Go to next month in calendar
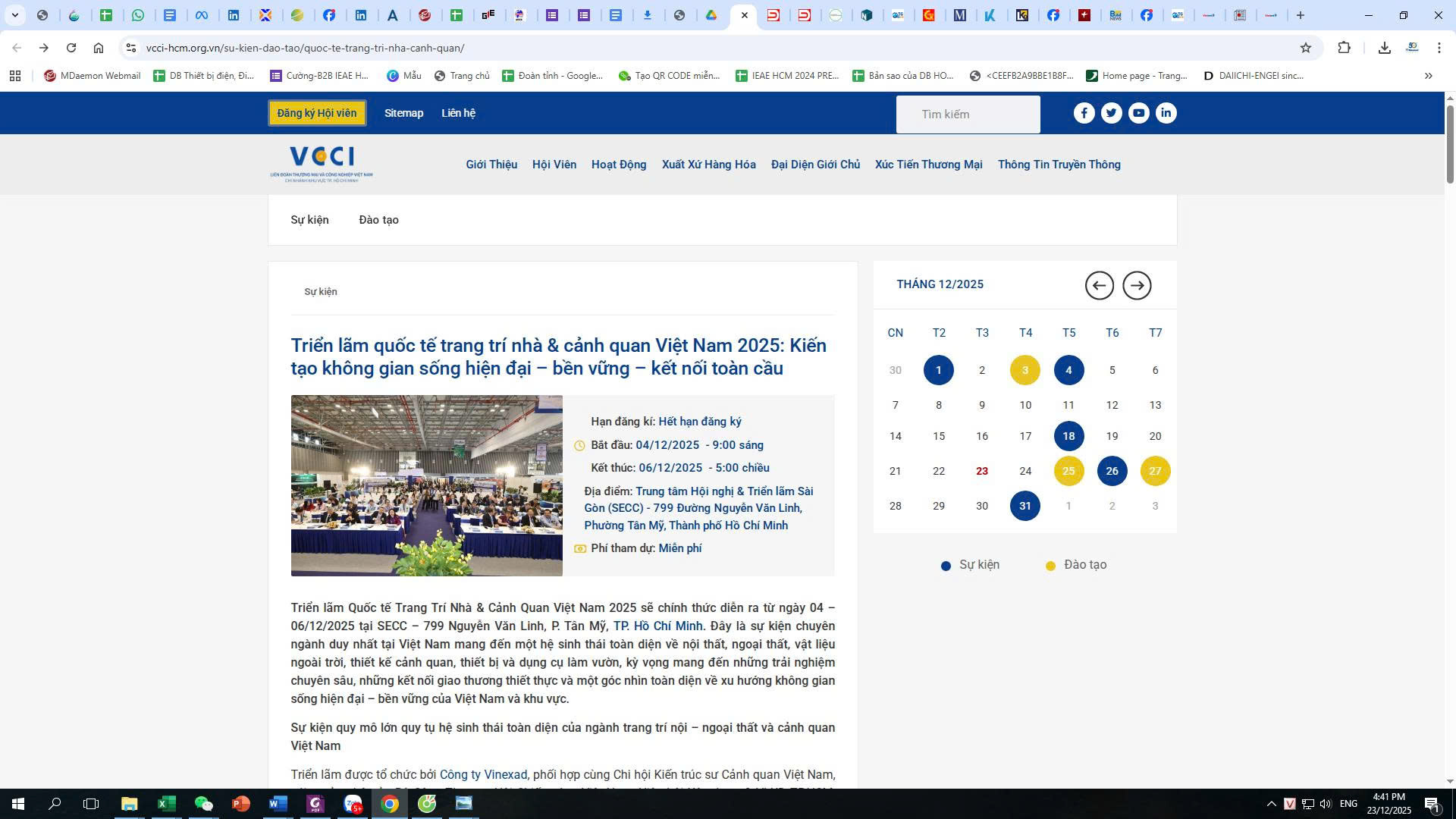This screenshot has width=1456, height=819. [1136, 285]
